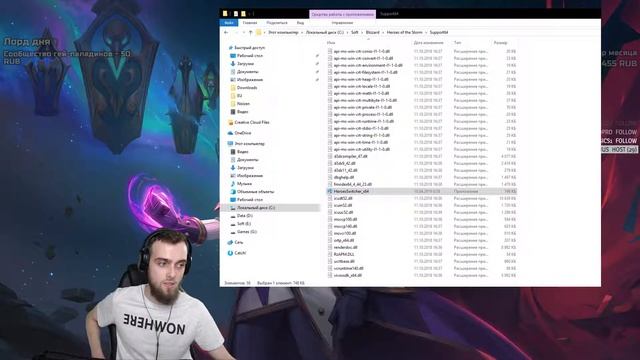Expand the chevron after Heroes of the Storm
Viewport: 640px width, 360px height.
[x=426, y=32]
